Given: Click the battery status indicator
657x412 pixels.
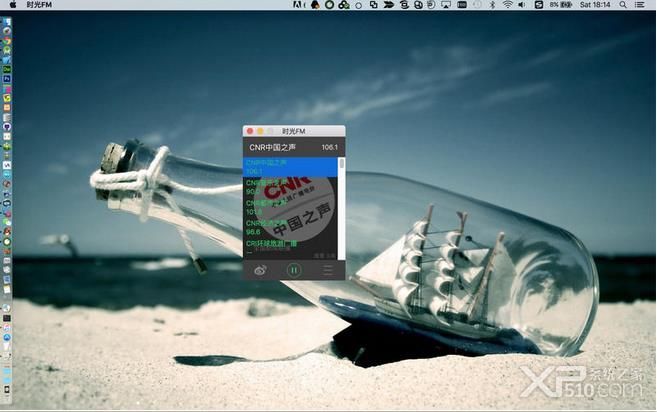Looking at the screenshot, I should (561, 5).
